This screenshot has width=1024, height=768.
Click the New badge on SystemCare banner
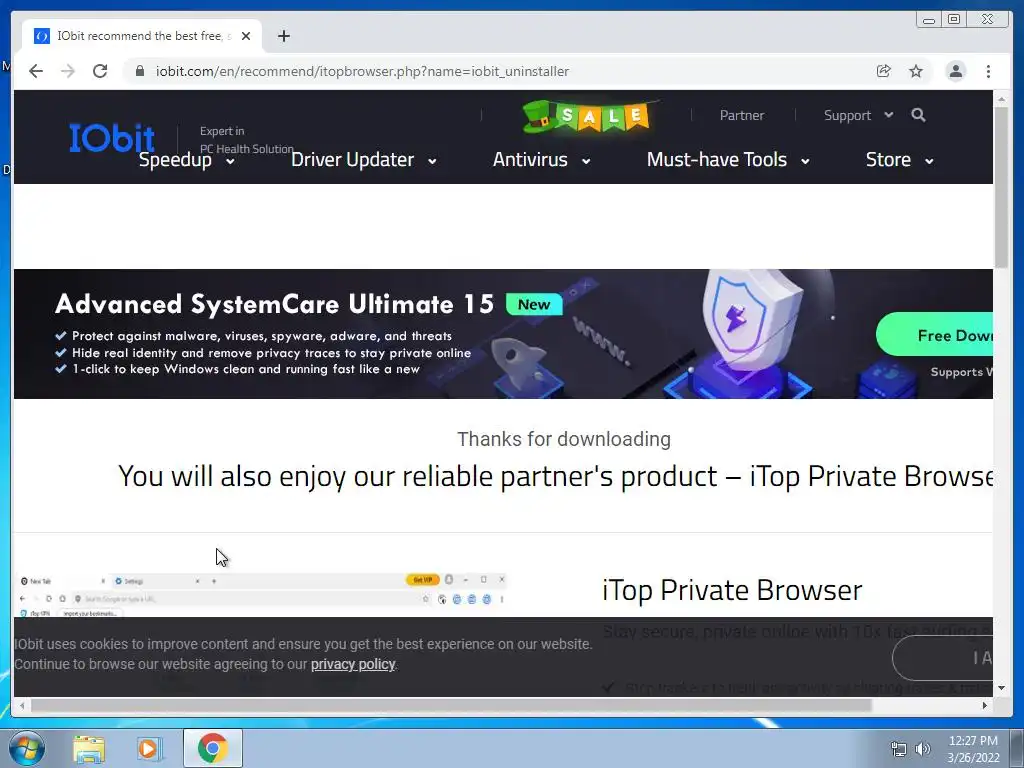(x=534, y=304)
